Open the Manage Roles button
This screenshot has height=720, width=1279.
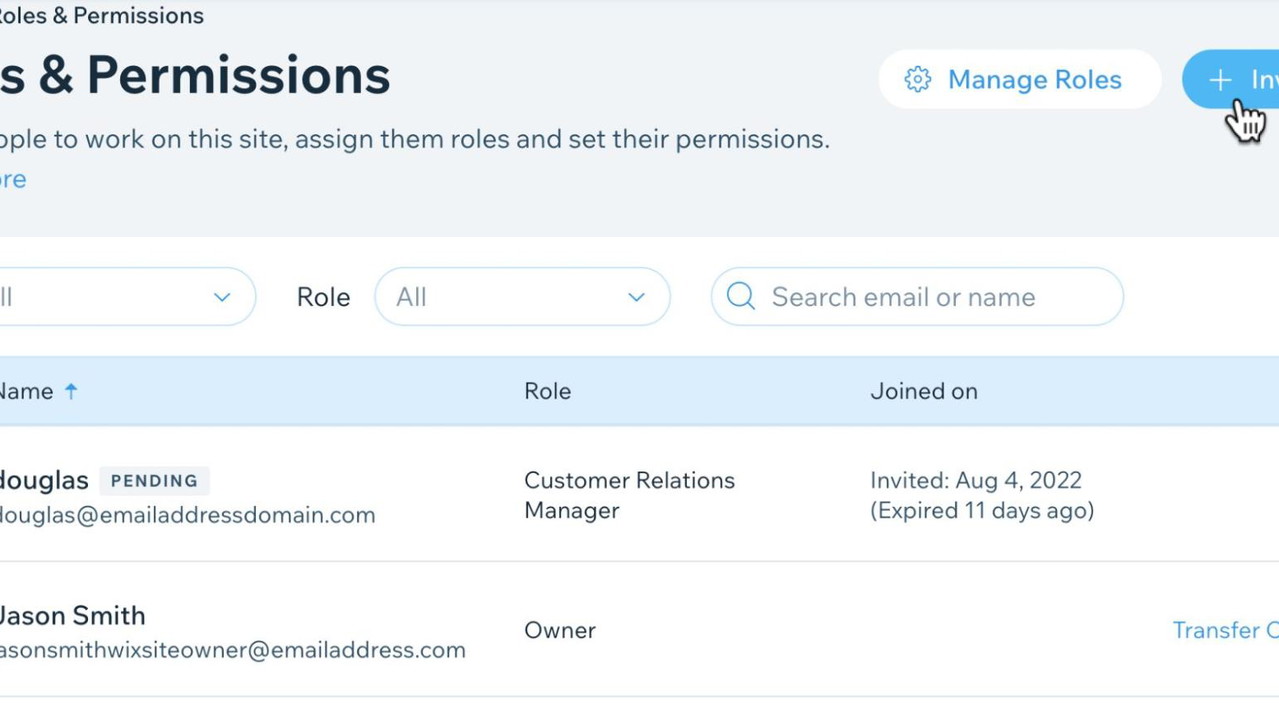[1020, 79]
